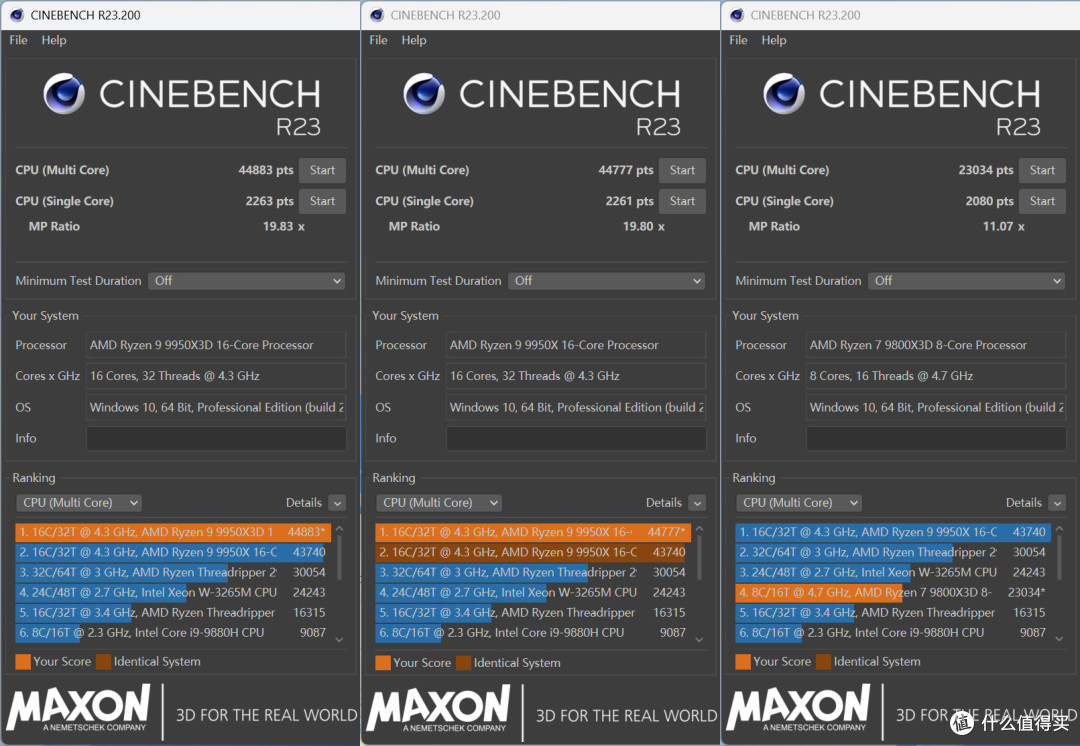Open Minimum Test Duration dropdown in the 9800X3D window
This screenshot has width=1080, height=746.
click(x=966, y=281)
